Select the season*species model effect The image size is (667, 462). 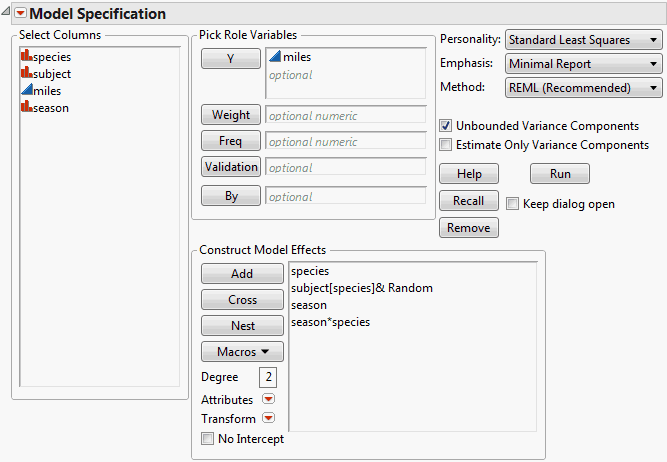(x=330, y=322)
